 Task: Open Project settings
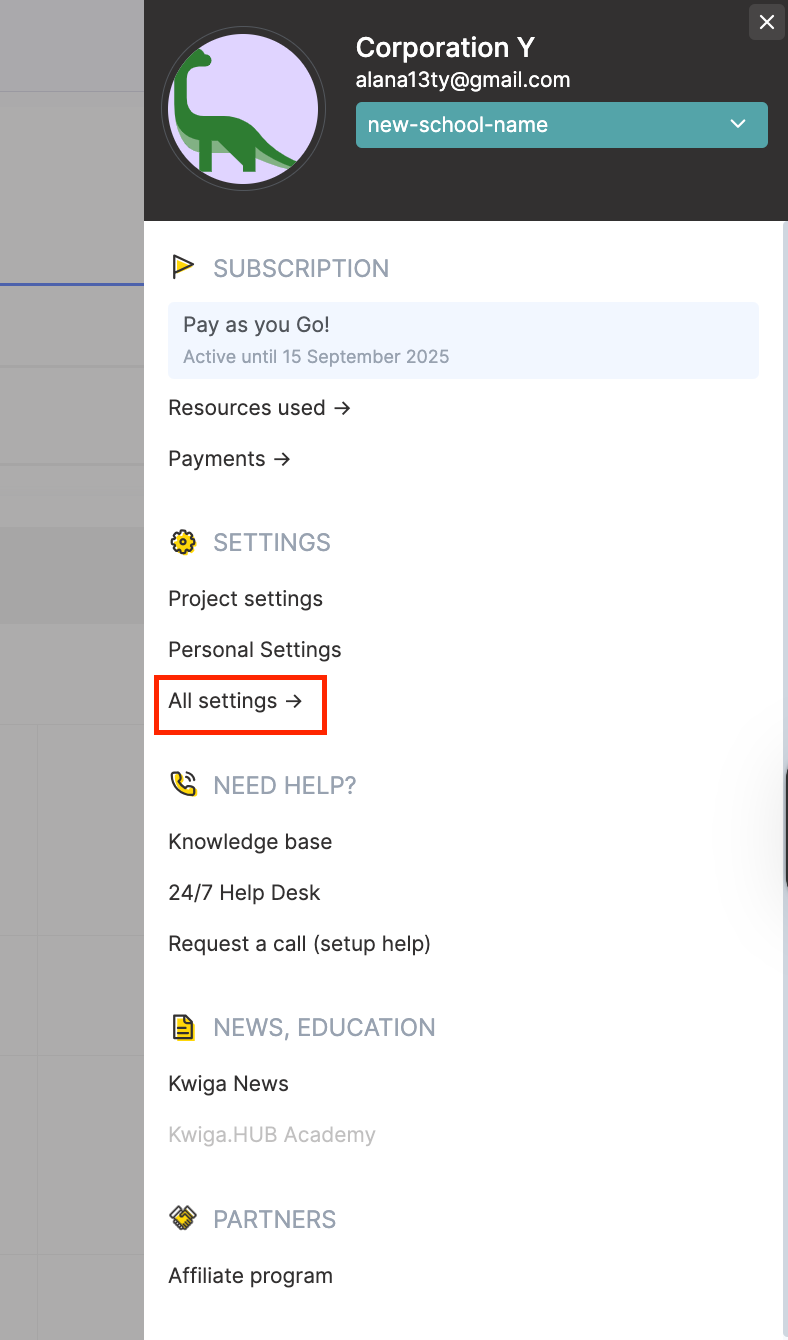[245, 599]
